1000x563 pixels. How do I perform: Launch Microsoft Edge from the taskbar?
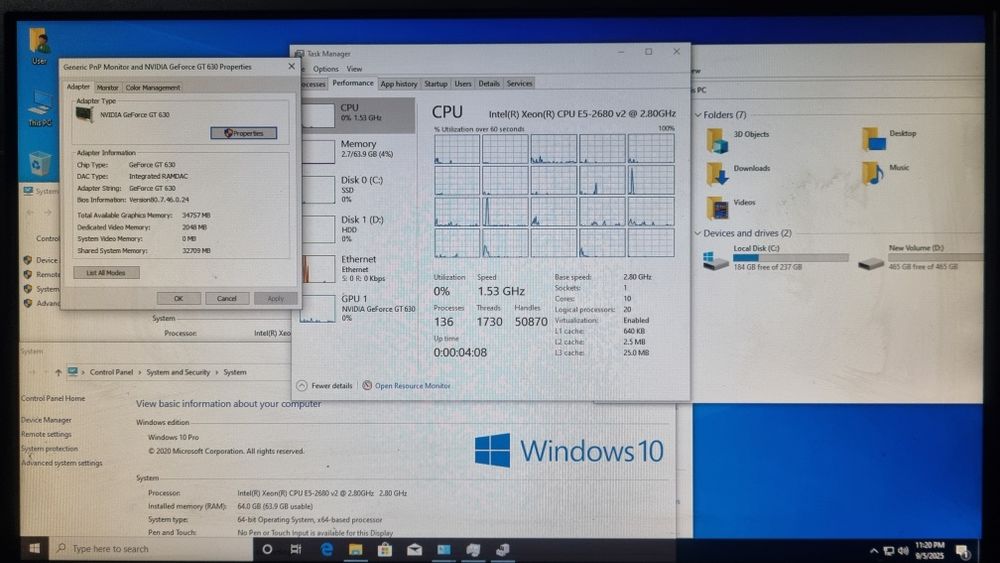327,549
